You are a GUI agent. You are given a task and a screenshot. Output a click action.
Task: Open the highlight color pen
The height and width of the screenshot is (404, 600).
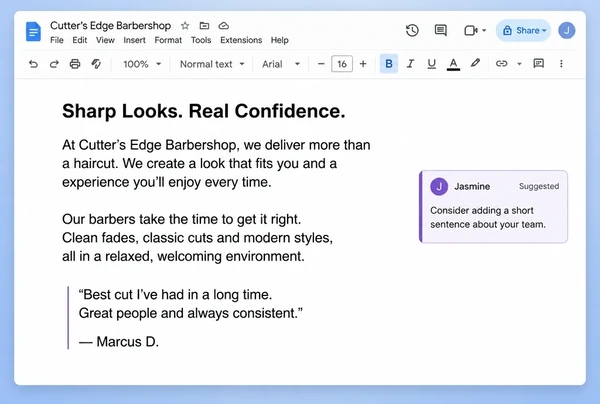tap(475, 63)
